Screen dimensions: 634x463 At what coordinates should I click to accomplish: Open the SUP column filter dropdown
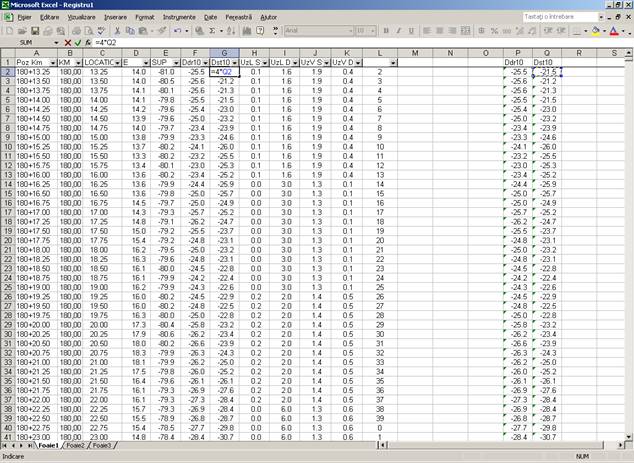(x=174, y=62)
